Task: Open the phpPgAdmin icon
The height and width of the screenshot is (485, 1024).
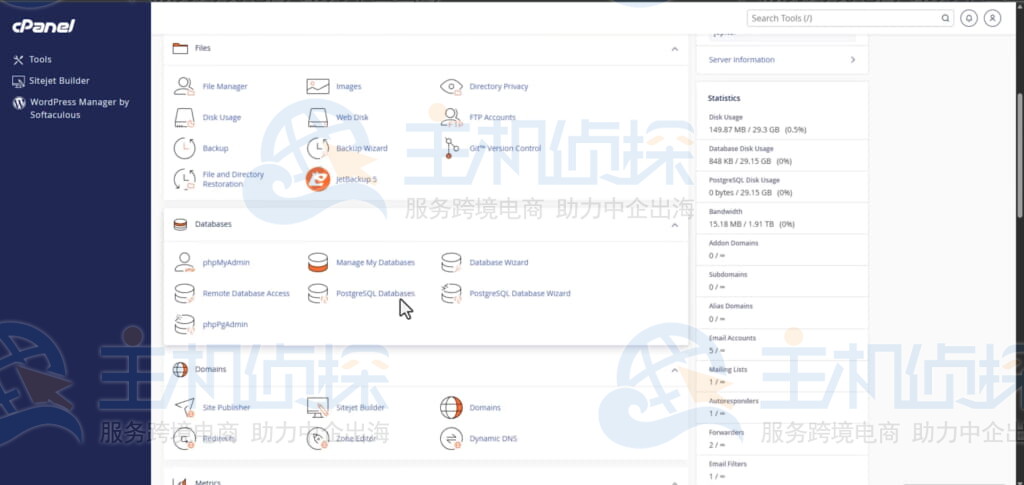Action: (x=185, y=324)
